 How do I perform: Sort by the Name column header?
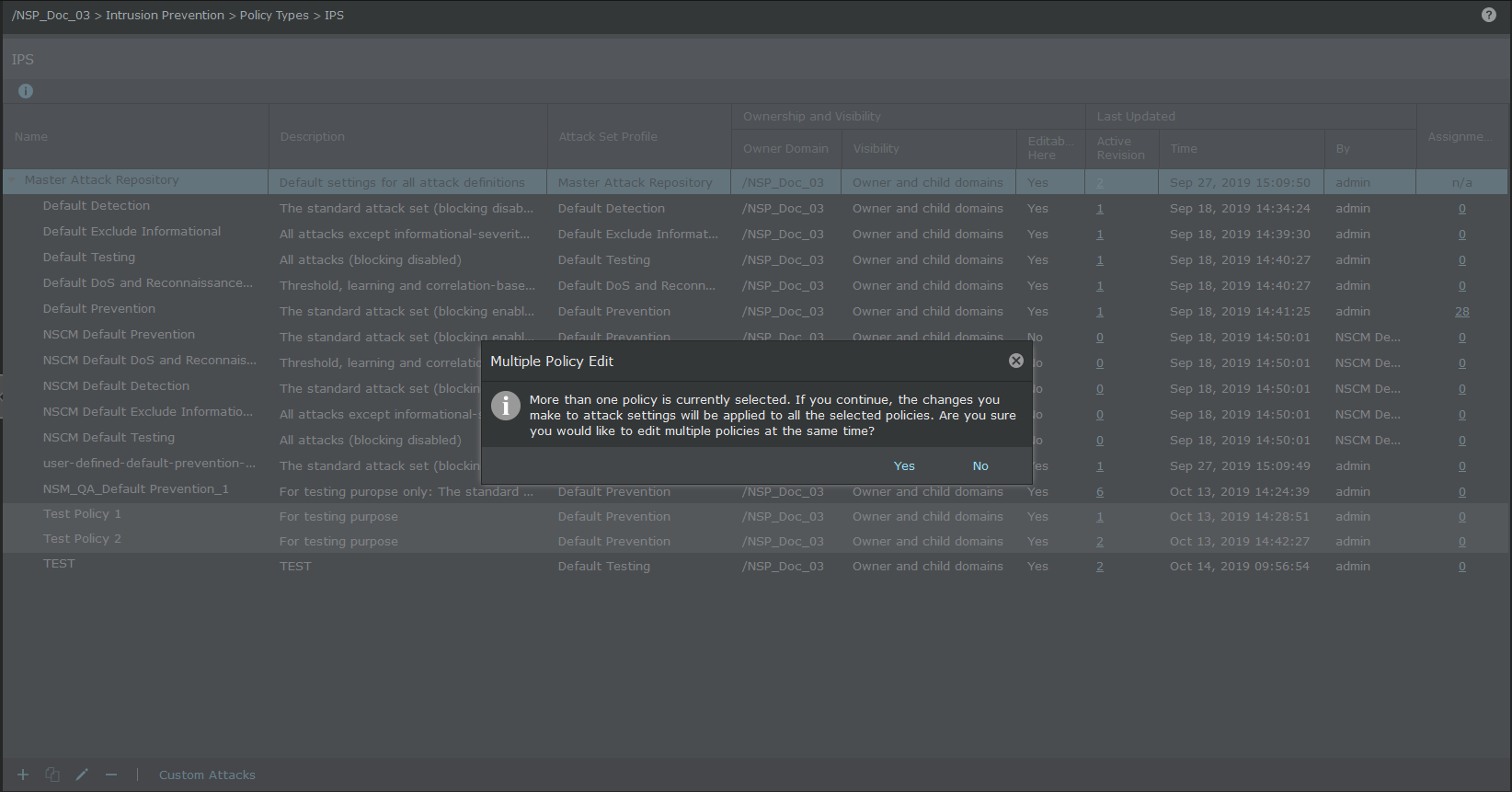tap(31, 136)
